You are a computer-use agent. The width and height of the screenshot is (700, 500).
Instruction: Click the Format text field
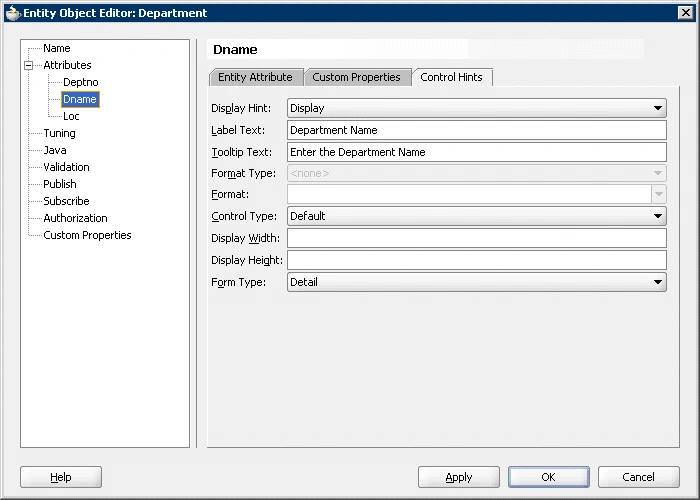click(469, 194)
